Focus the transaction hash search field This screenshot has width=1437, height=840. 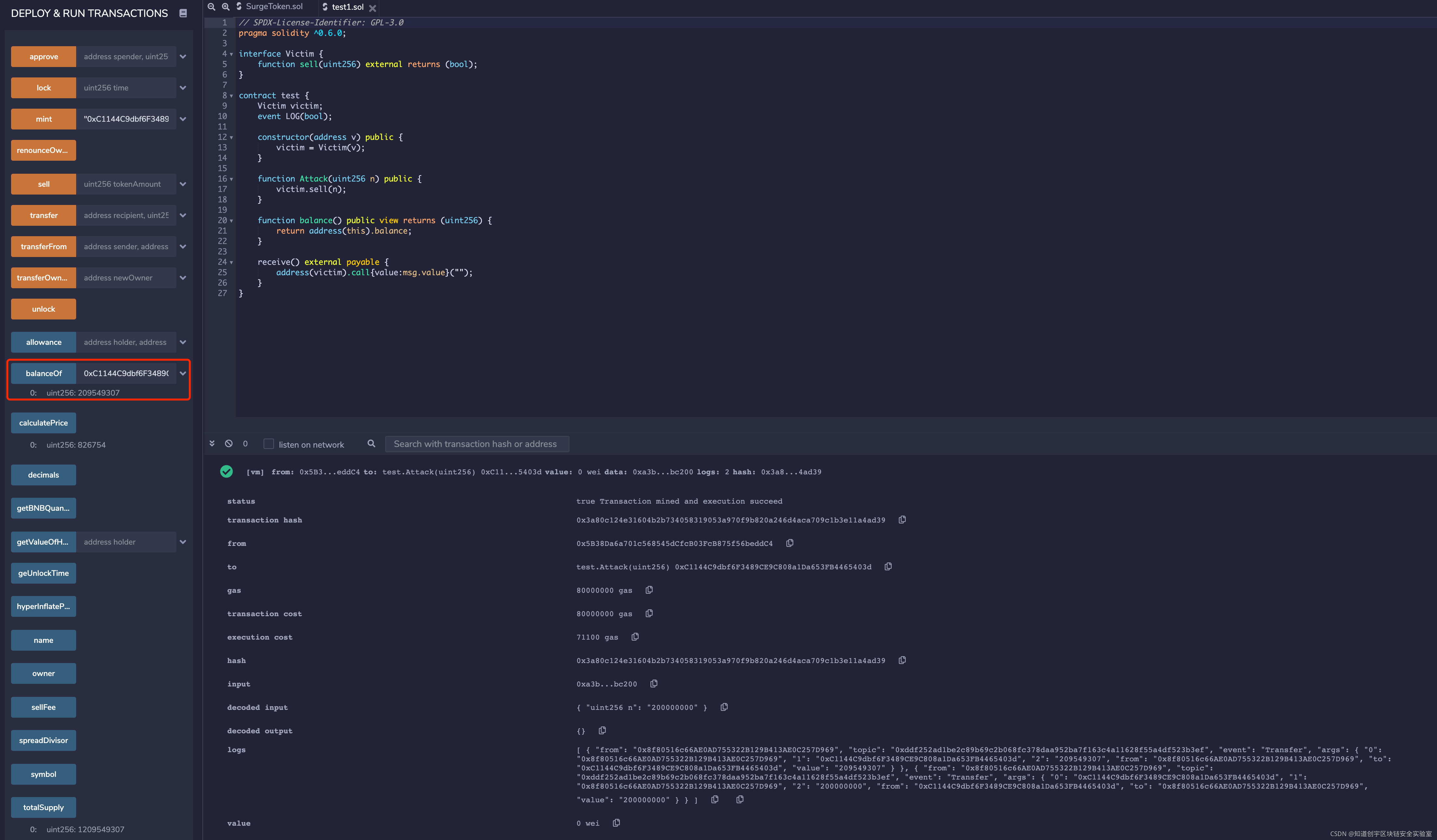click(x=477, y=444)
